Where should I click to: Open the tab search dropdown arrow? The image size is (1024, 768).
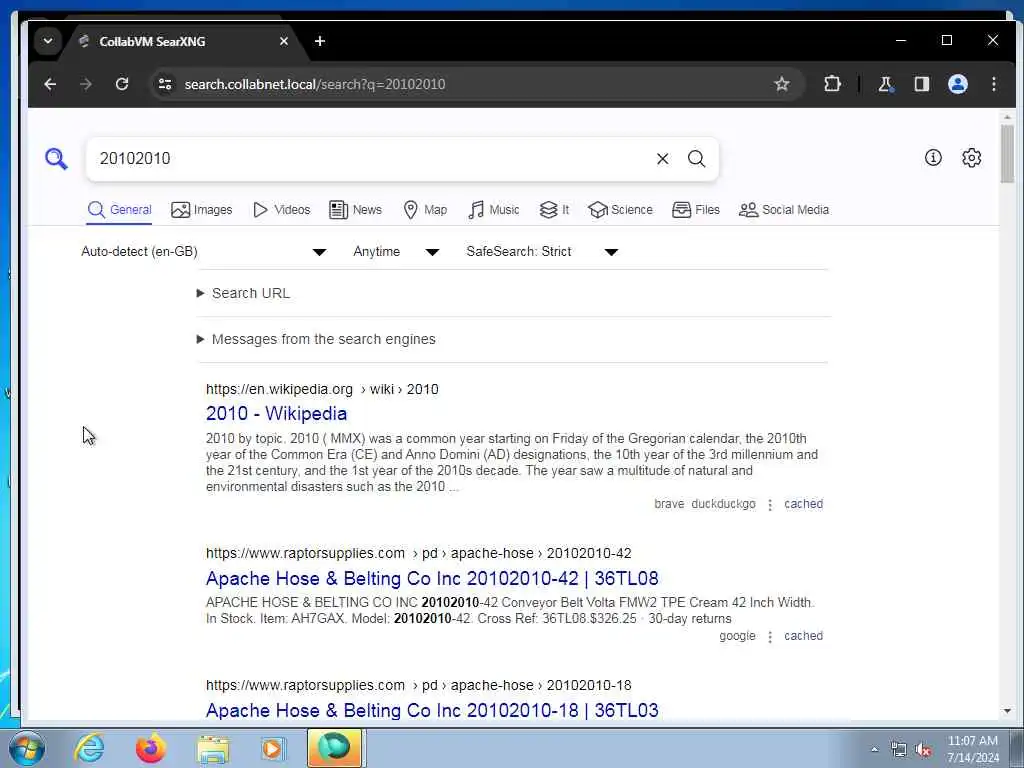click(x=48, y=41)
